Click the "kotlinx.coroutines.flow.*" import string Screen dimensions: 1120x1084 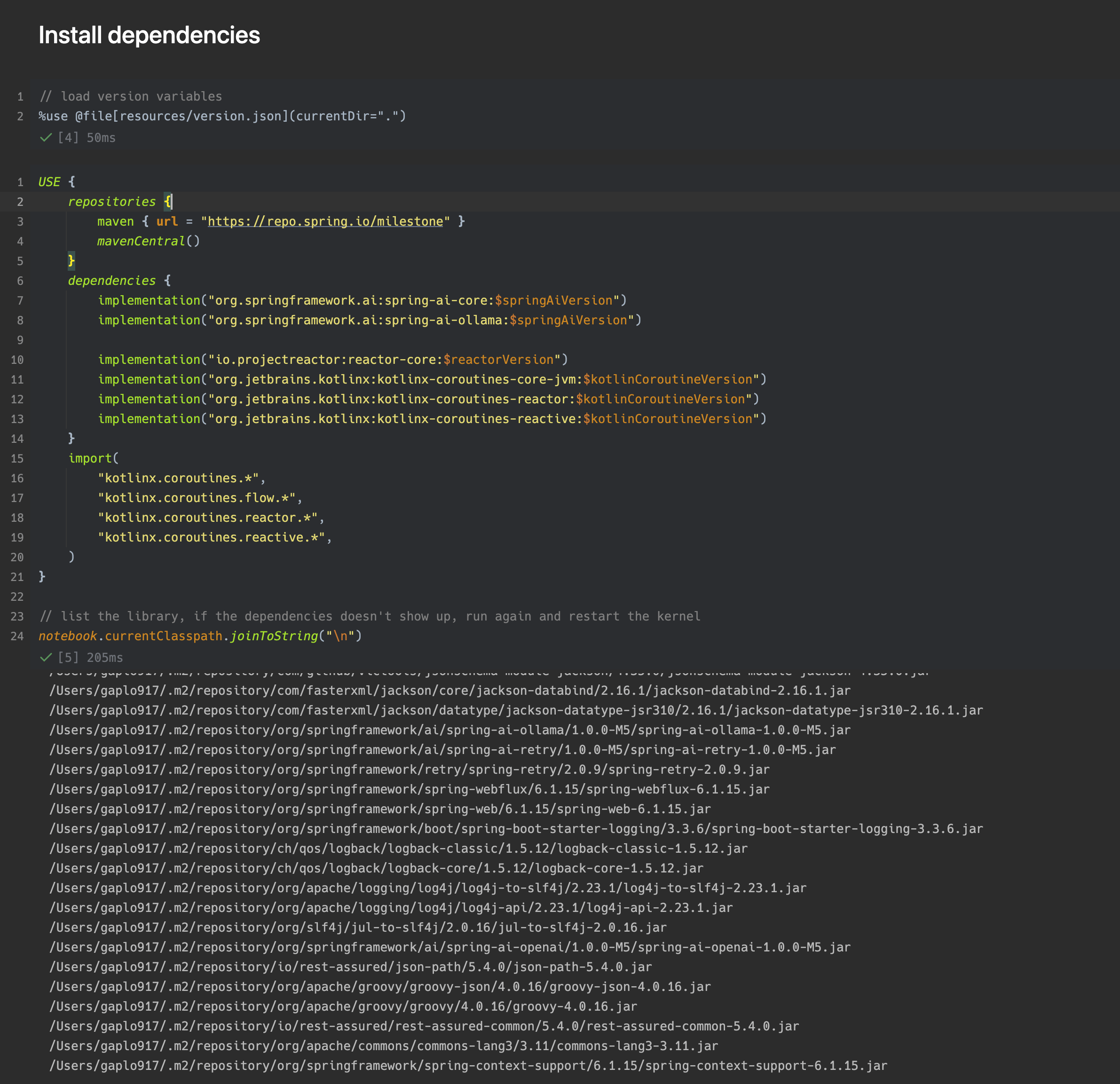click(197, 498)
